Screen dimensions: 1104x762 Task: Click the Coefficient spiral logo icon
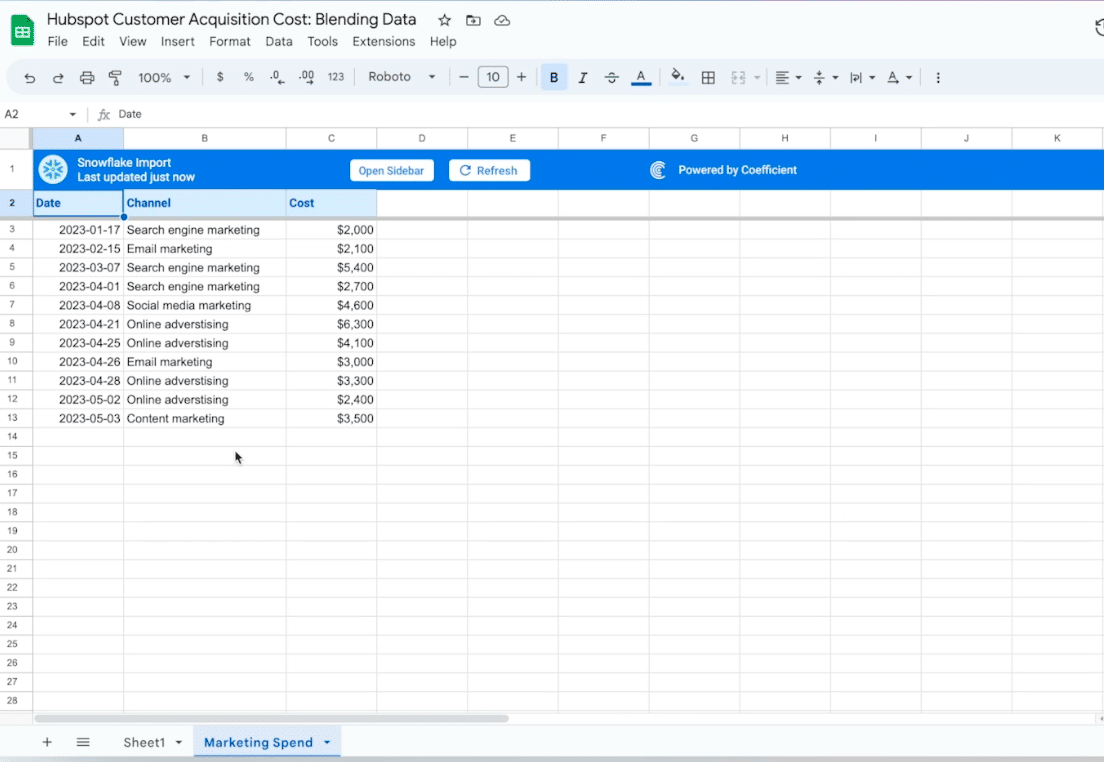[x=658, y=170]
